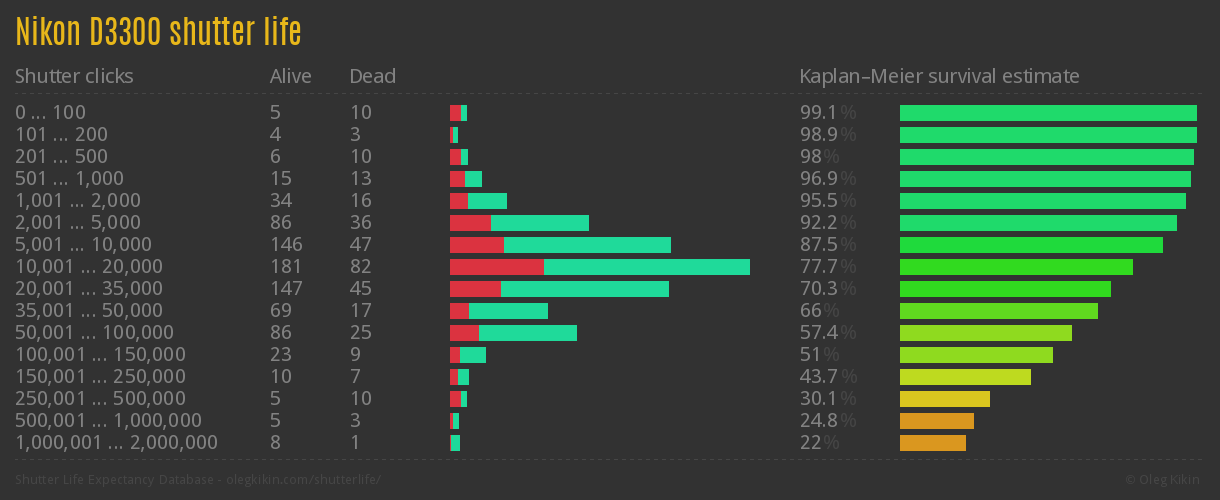Viewport: 1220px width, 500px height.
Task: Select the "Shutter clicks" column header
Action: (74, 76)
